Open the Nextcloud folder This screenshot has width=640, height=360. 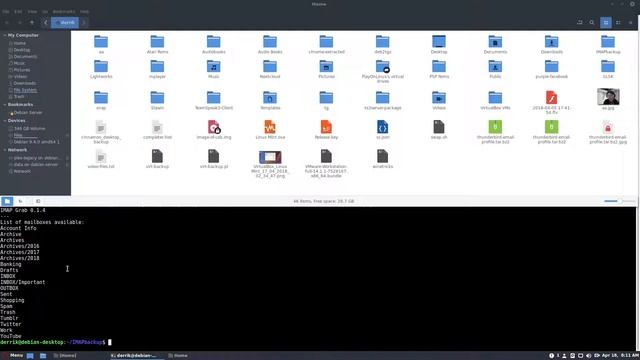[270, 69]
